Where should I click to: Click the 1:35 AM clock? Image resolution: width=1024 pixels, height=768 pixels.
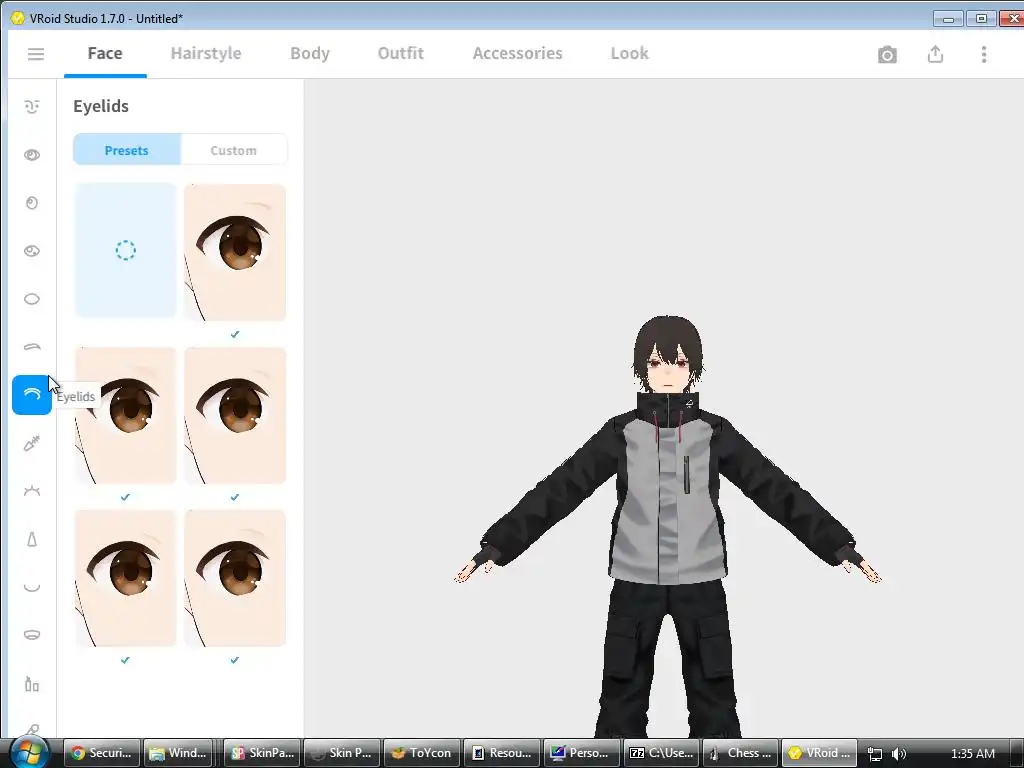(972, 754)
